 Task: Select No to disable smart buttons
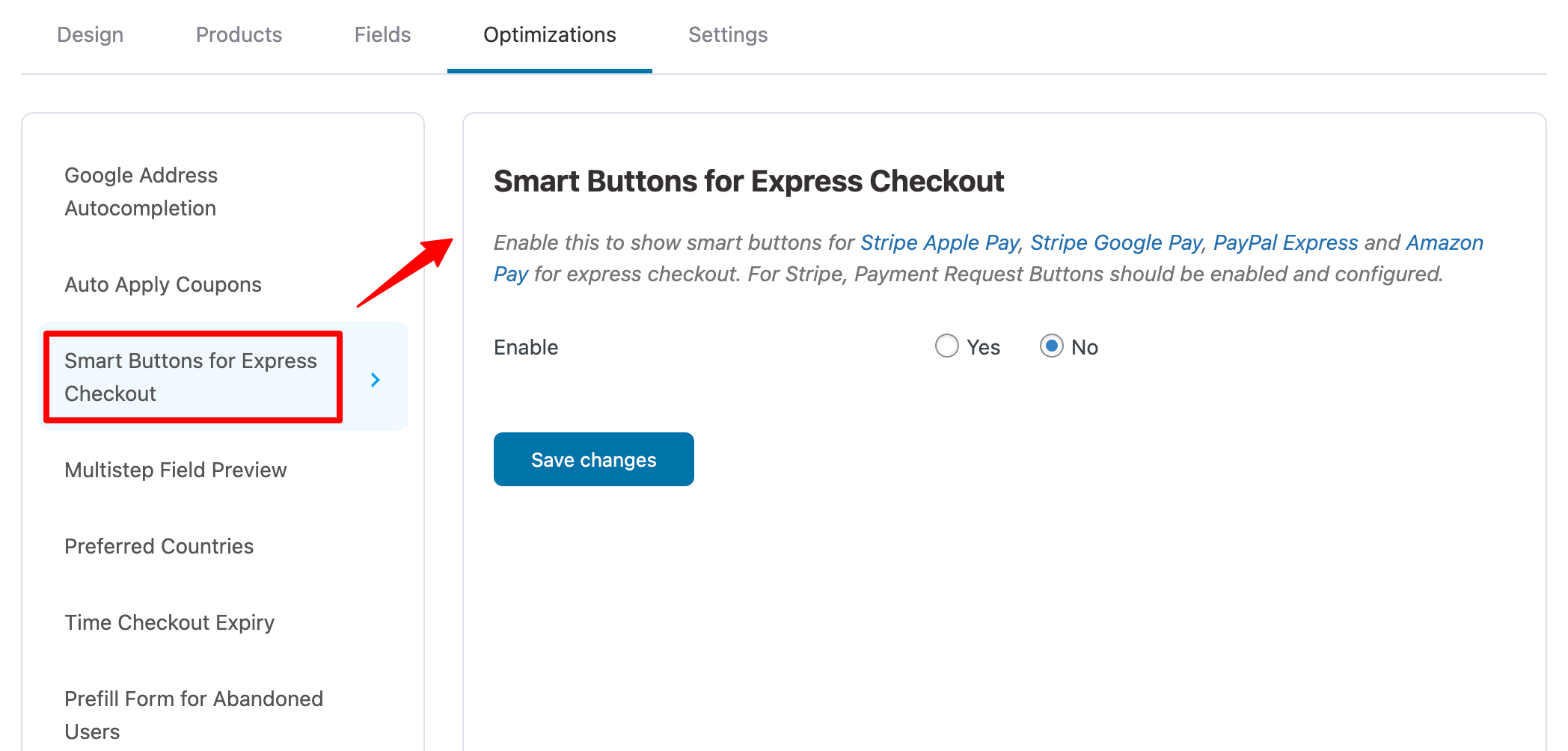coord(1053,346)
